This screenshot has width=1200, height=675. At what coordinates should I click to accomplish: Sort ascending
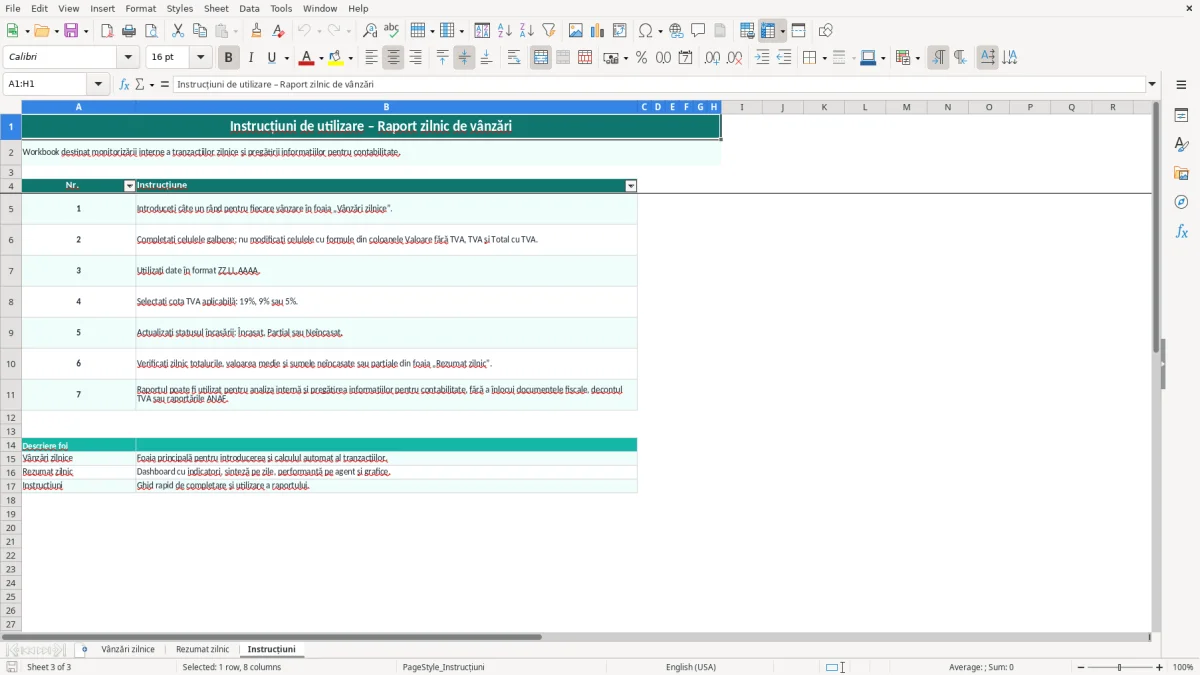[x=505, y=31]
